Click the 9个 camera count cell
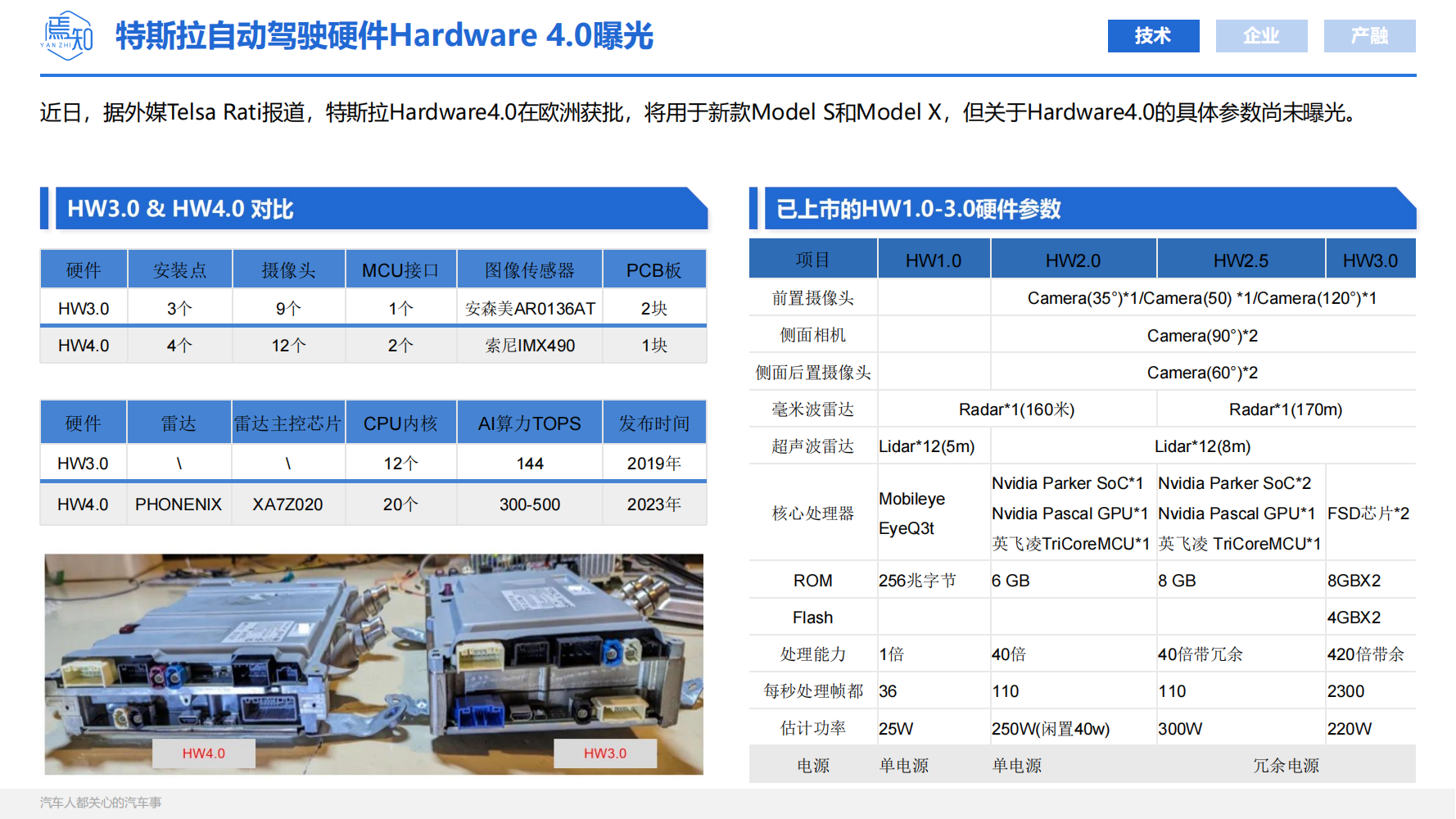The image size is (1456, 819). [288, 309]
